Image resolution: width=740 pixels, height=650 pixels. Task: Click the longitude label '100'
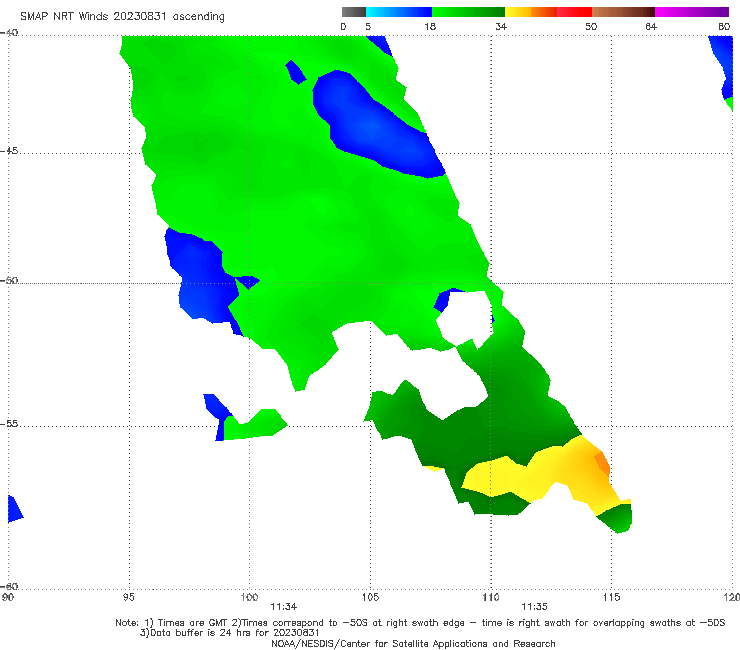click(249, 597)
